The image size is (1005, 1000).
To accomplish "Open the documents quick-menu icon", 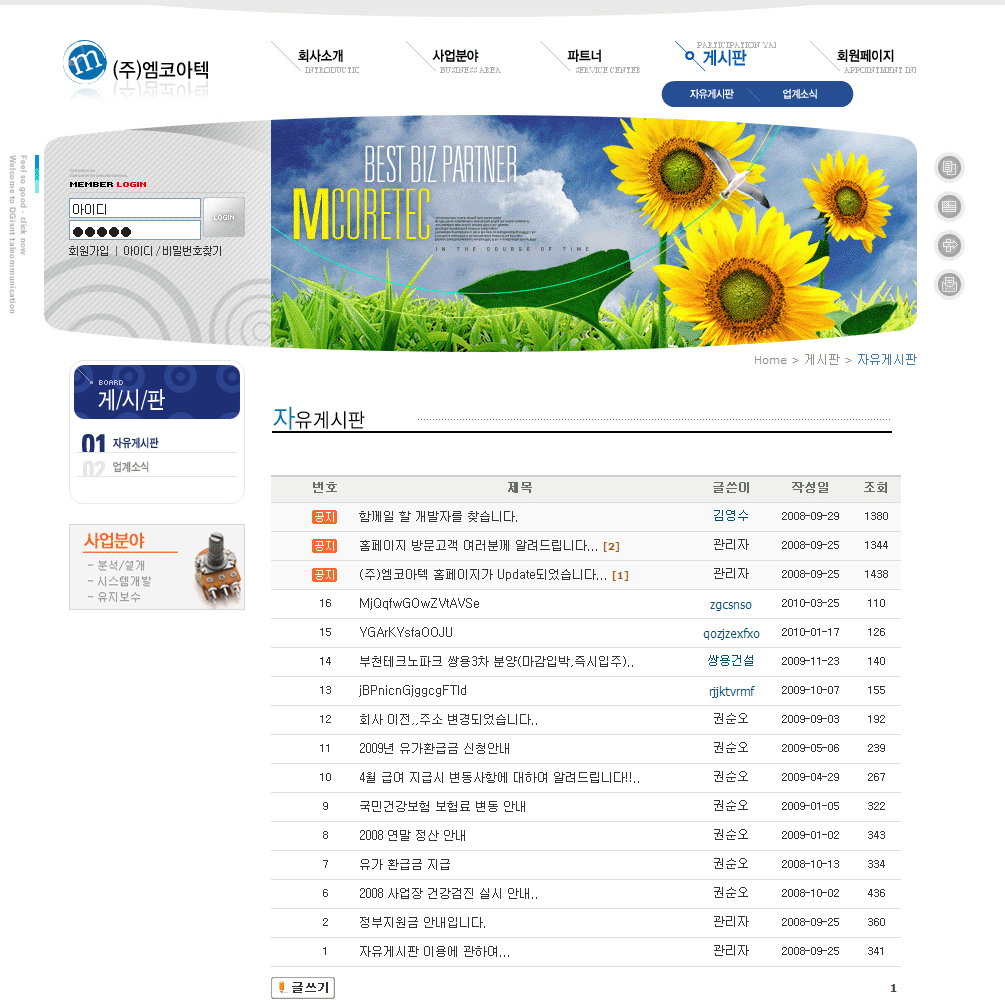I will click(x=949, y=168).
